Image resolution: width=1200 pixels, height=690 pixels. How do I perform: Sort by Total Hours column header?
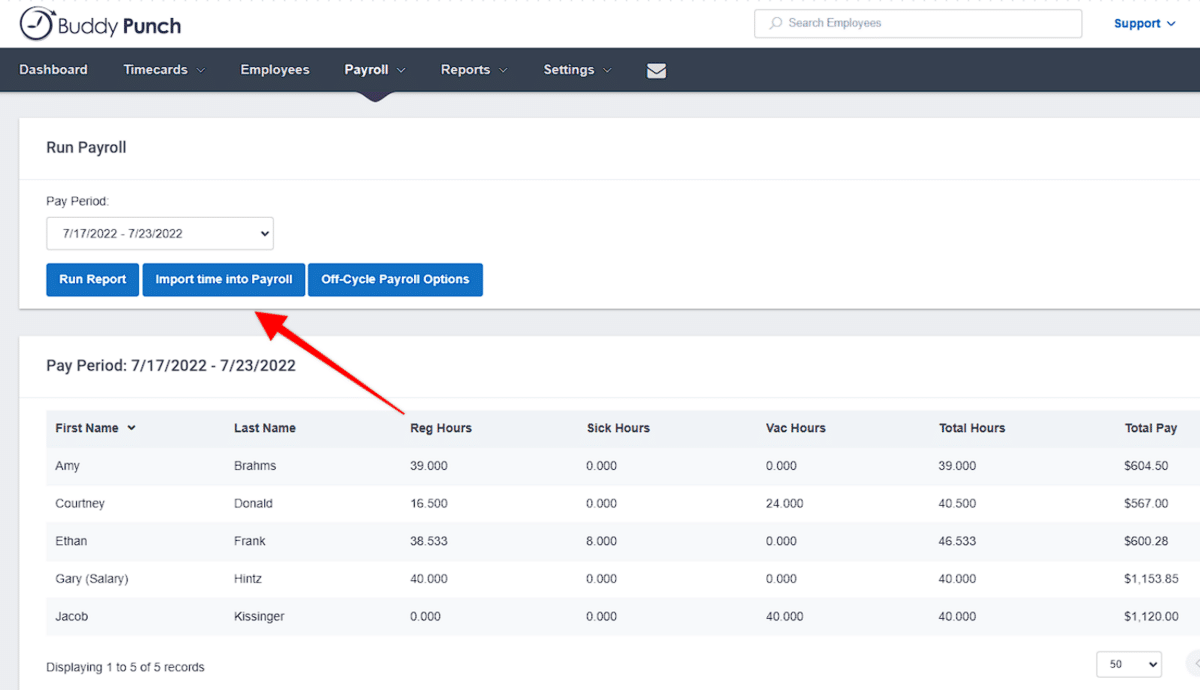[x=972, y=428]
